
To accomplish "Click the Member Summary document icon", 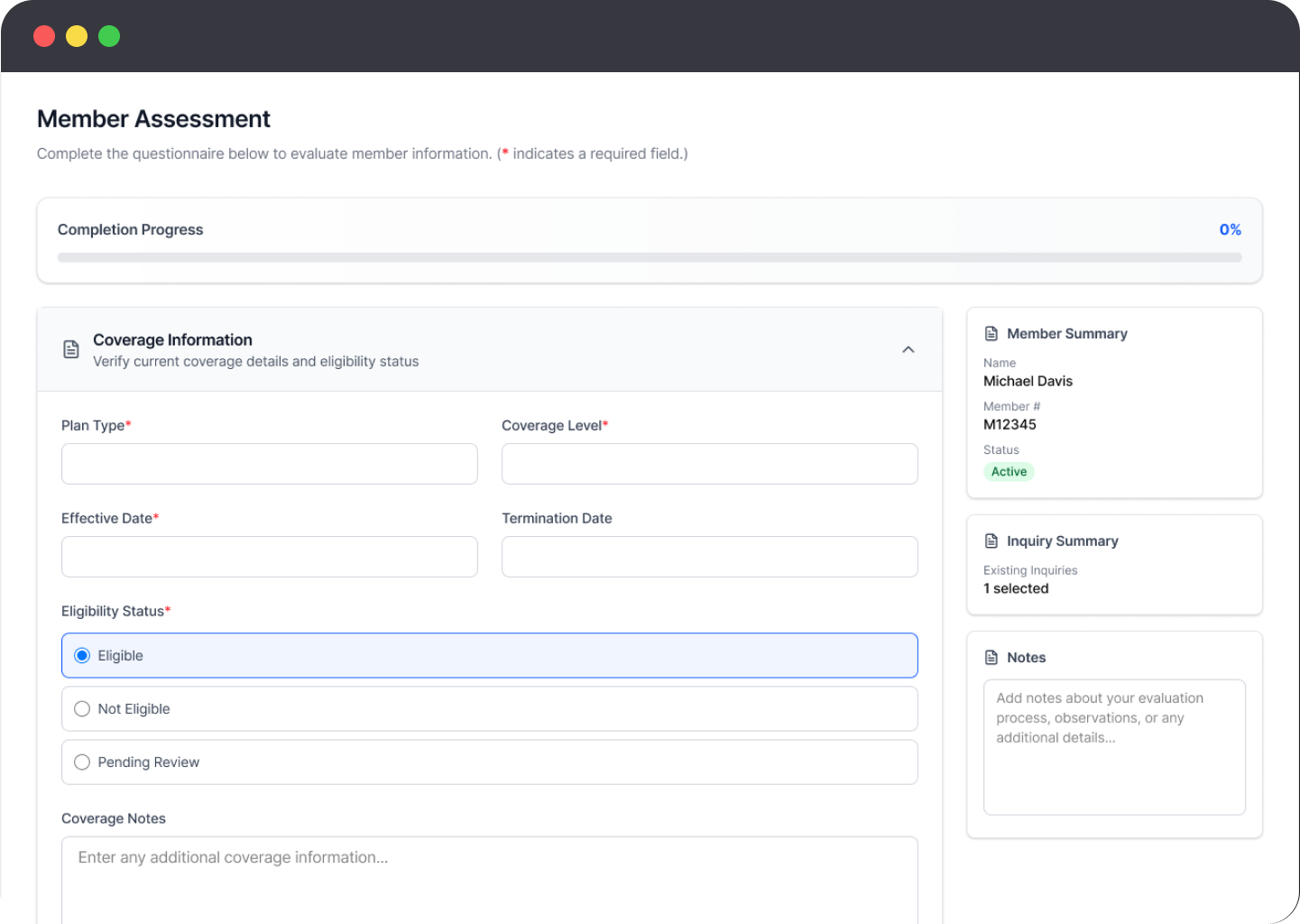I will point(991,334).
